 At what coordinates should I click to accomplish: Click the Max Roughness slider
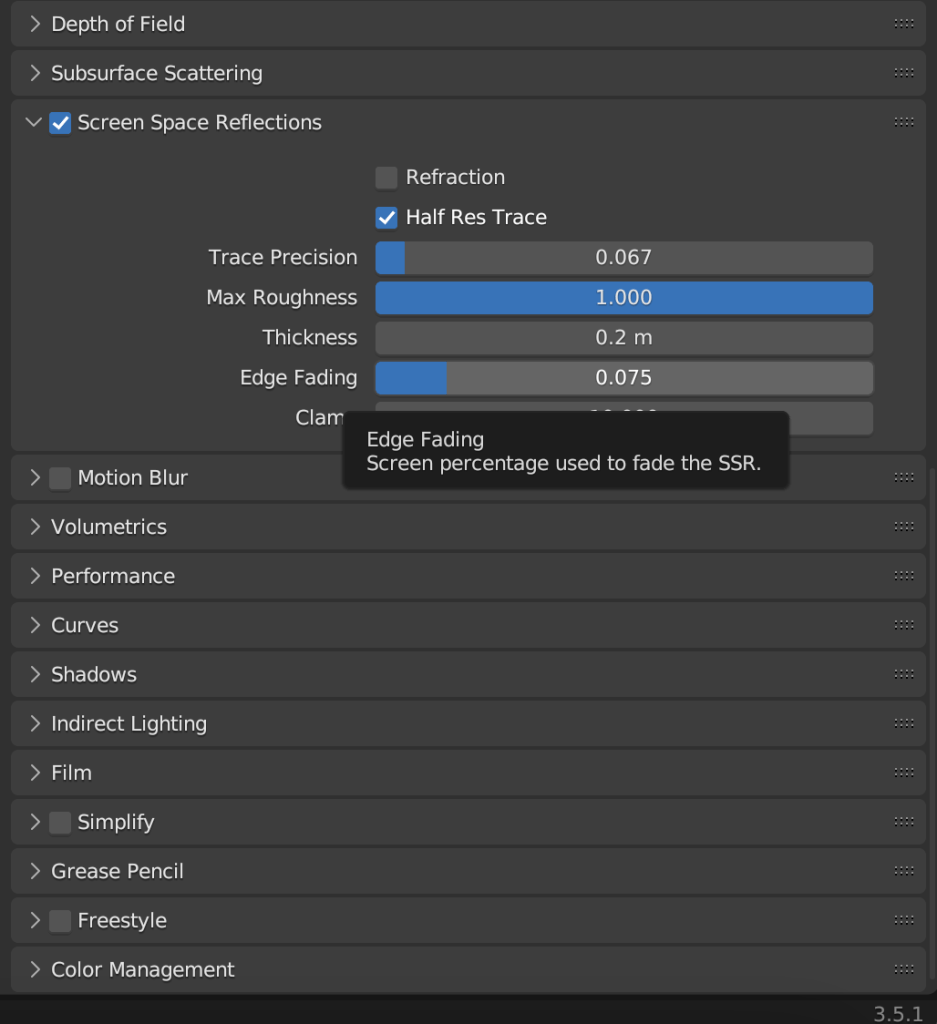[x=623, y=298]
